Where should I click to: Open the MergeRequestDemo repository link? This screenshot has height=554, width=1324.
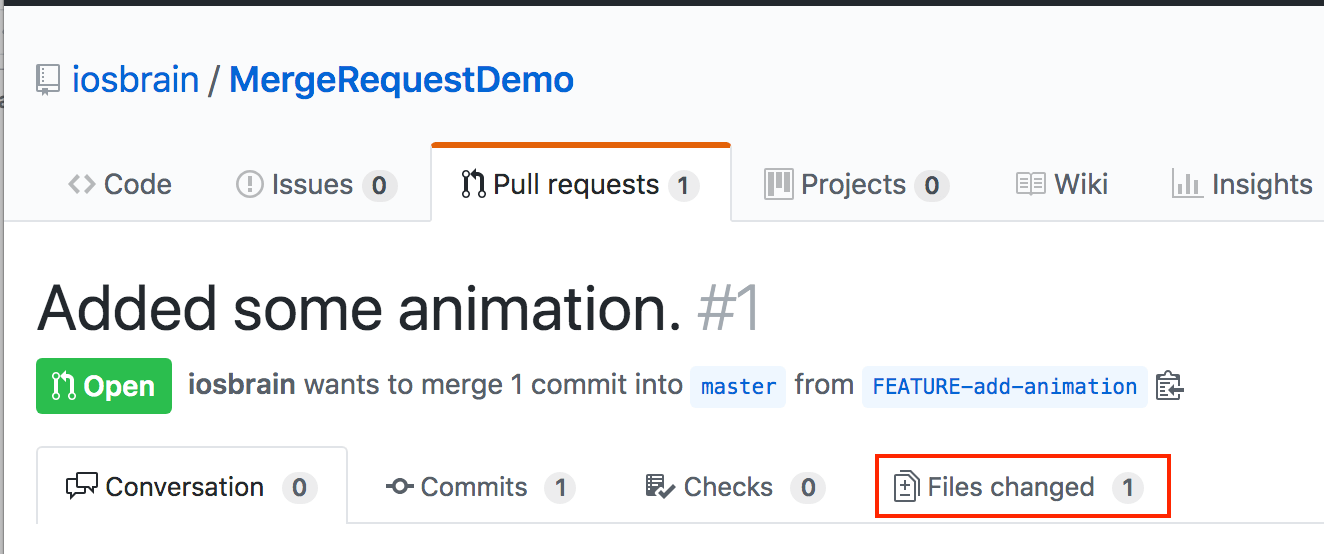click(401, 80)
